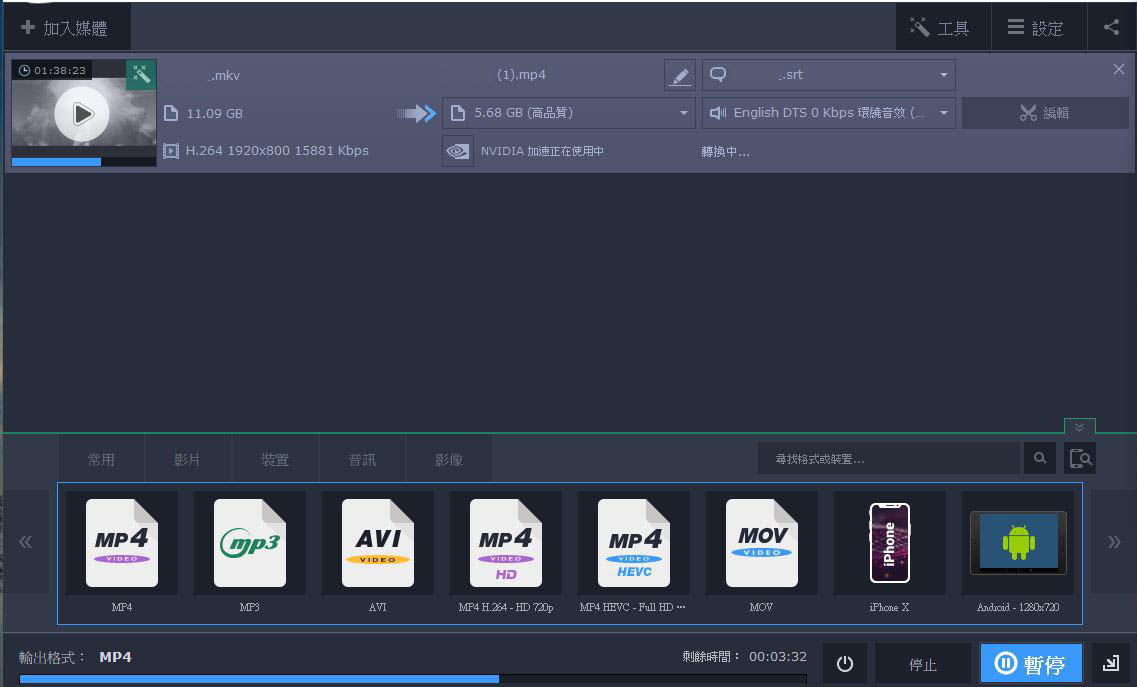Click the output format MP4 label
Viewport: 1137px width, 687px height.
click(115, 657)
